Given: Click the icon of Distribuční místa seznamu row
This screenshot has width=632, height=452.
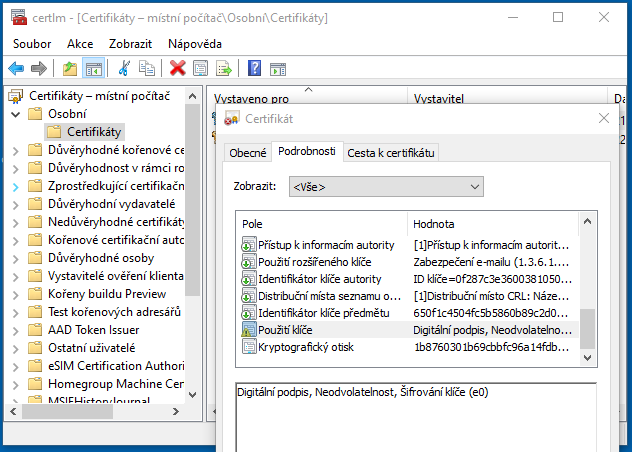Looking at the screenshot, I should coord(248,296).
